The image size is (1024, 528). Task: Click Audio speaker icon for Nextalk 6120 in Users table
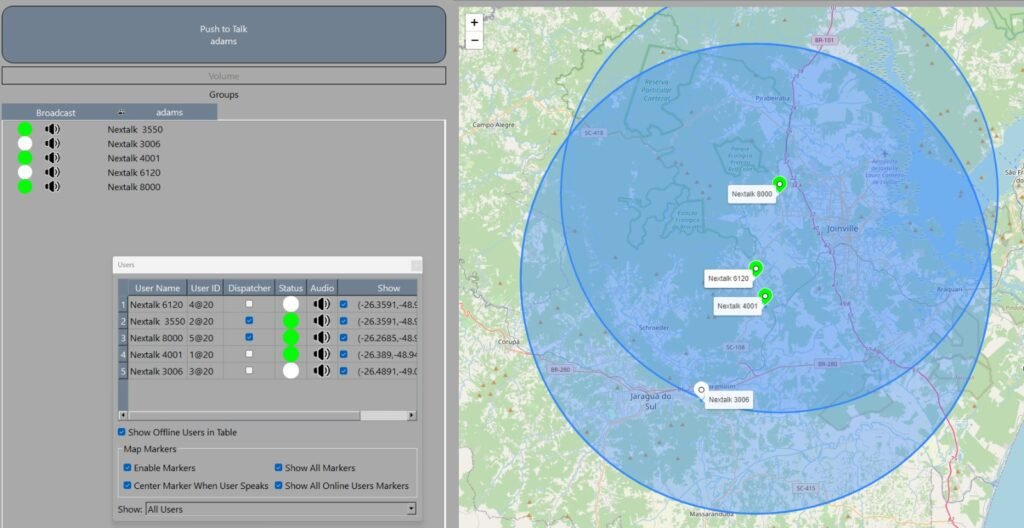(x=321, y=304)
